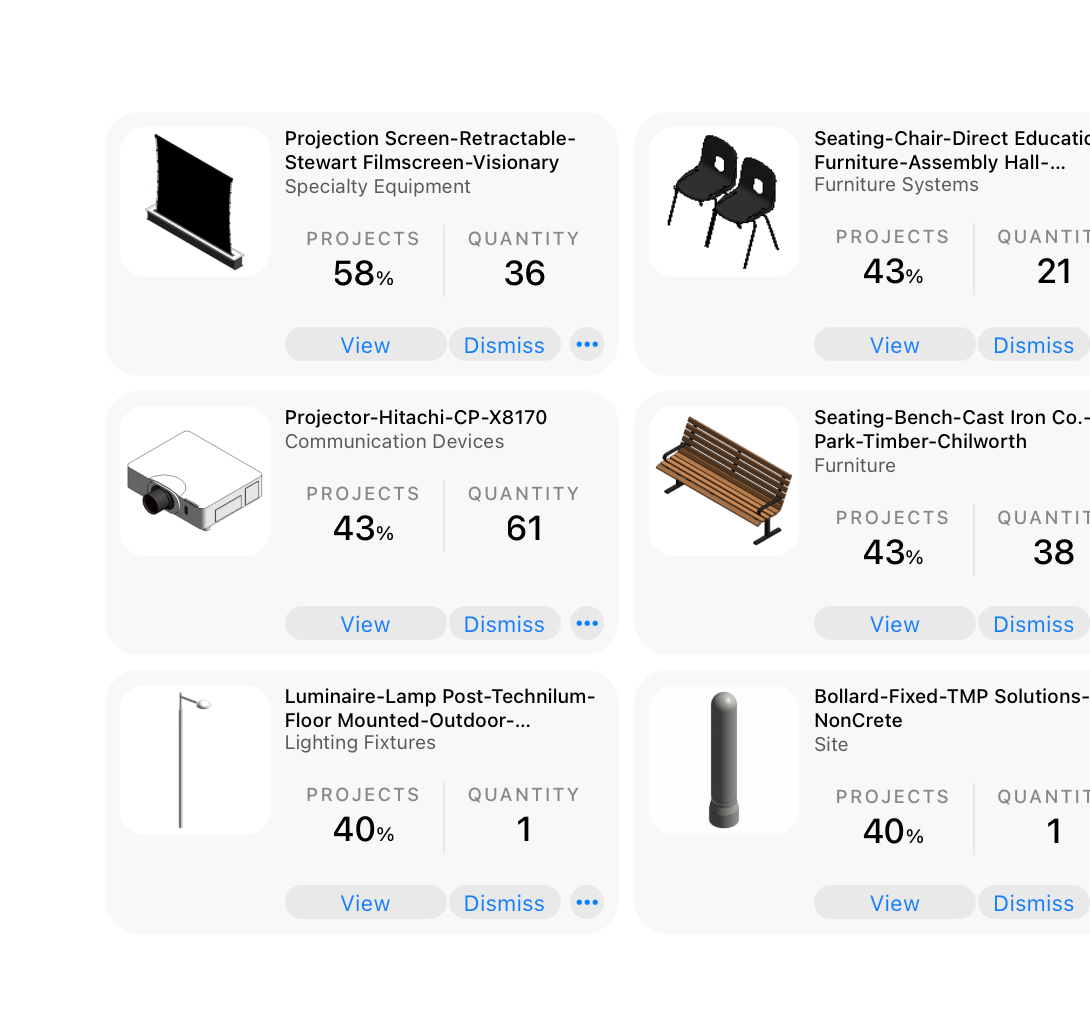View the Projector-Hitachi-CP-X8170 item
This screenshot has height=1016, width=1090.
(366, 623)
